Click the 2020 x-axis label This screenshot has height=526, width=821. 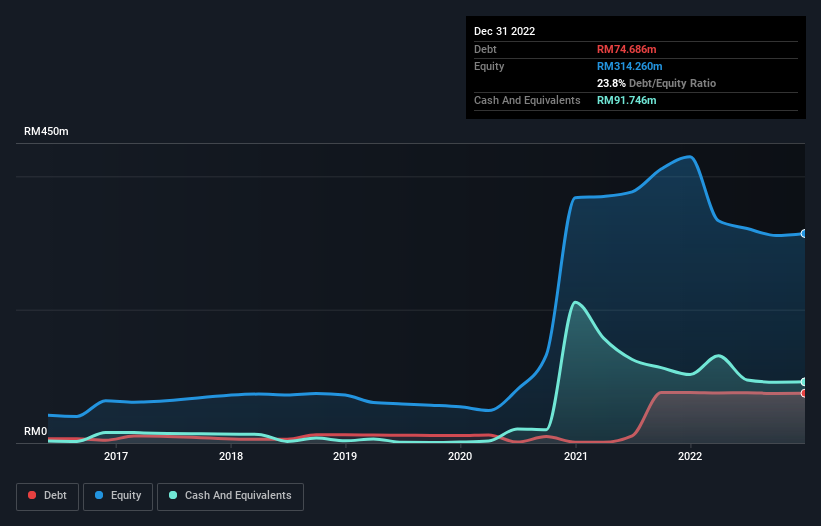pos(460,456)
